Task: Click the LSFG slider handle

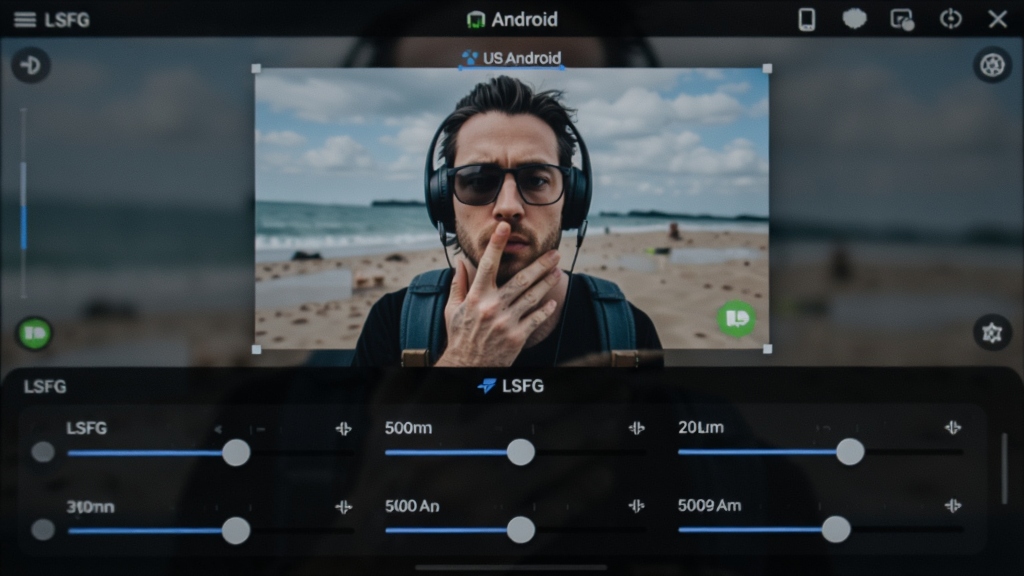Action: 236,453
